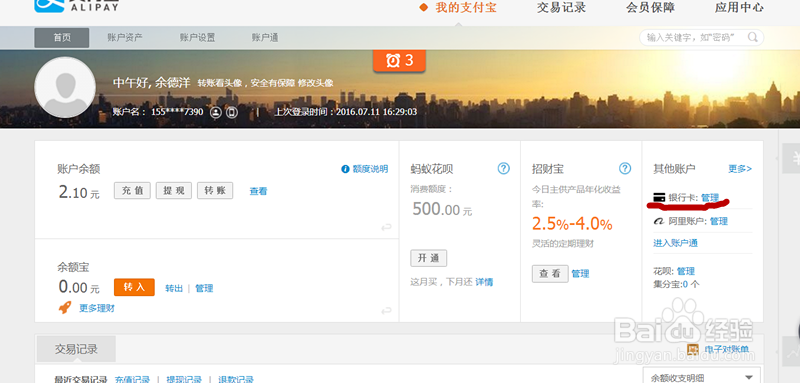Click the 修改头像 link

click(316, 83)
